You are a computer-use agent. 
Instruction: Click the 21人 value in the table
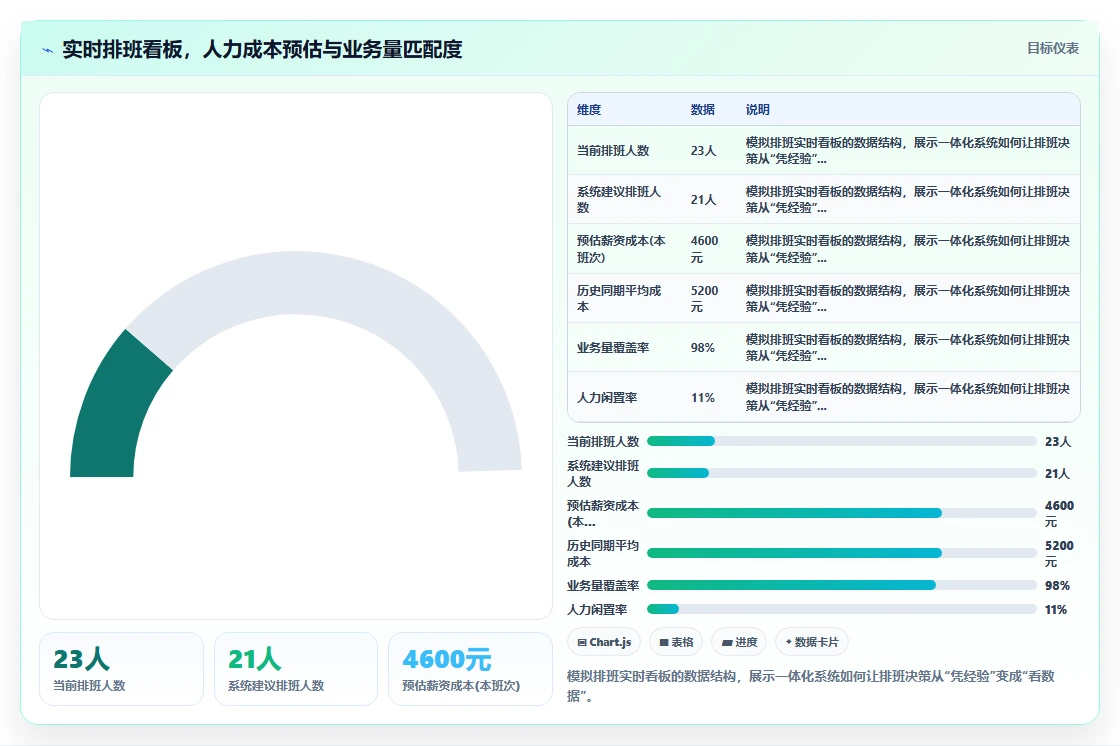(x=703, y=199)
